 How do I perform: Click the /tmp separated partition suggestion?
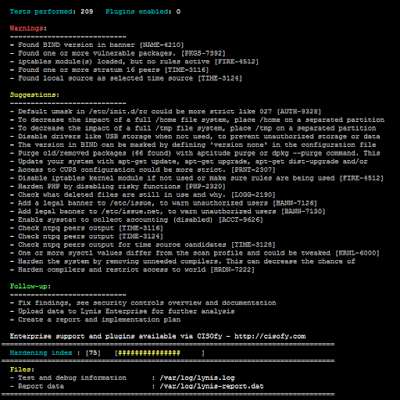tap(193, 128)
